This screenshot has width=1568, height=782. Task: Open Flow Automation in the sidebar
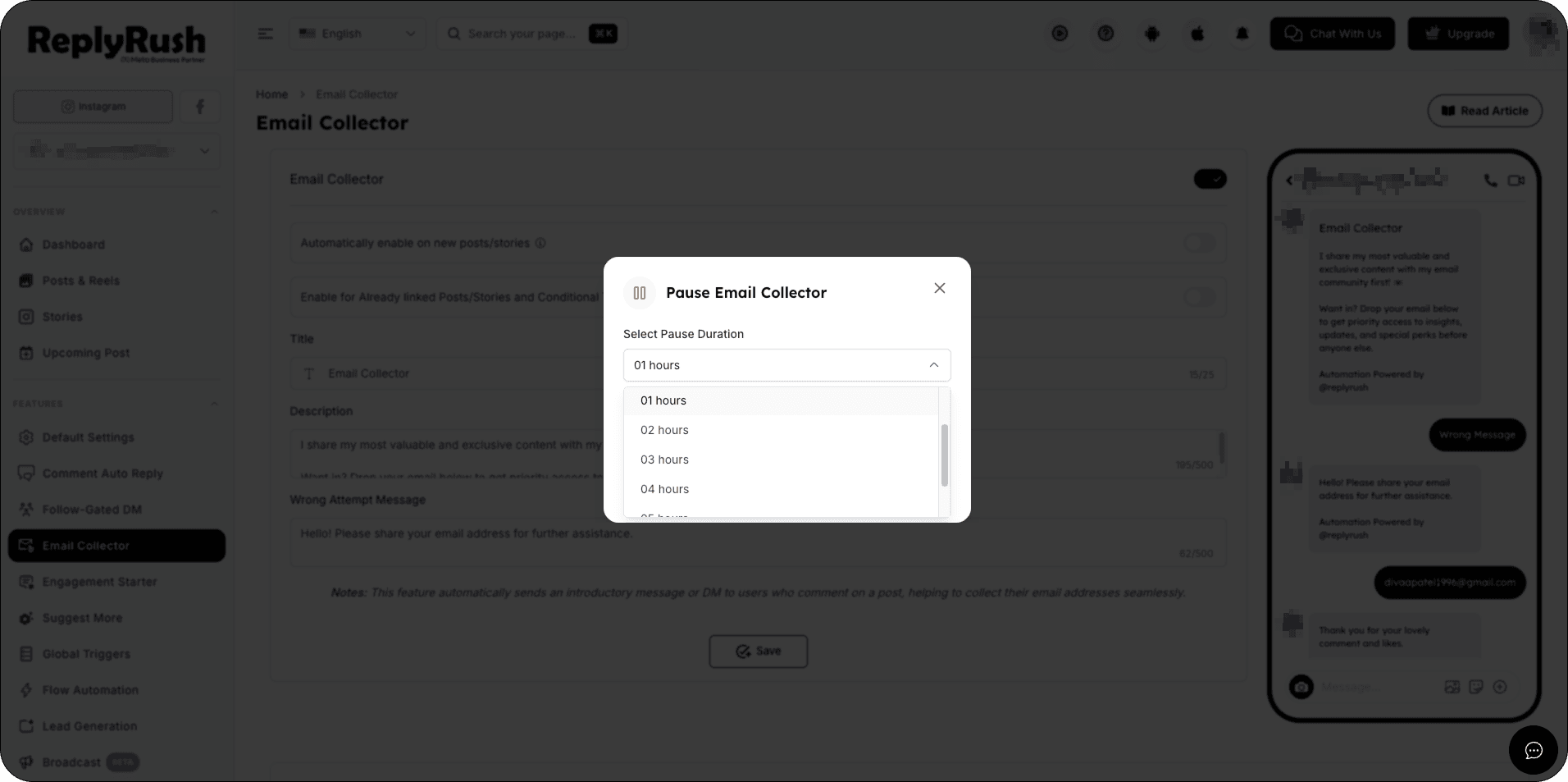pyautogui.click(x=116, y=690)
